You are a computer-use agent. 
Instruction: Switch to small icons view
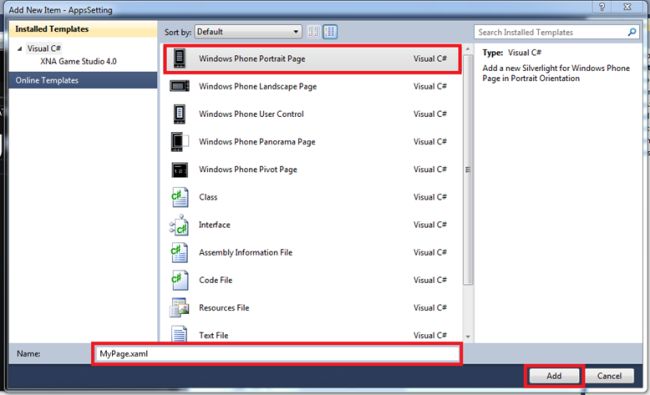click(313, 32)
